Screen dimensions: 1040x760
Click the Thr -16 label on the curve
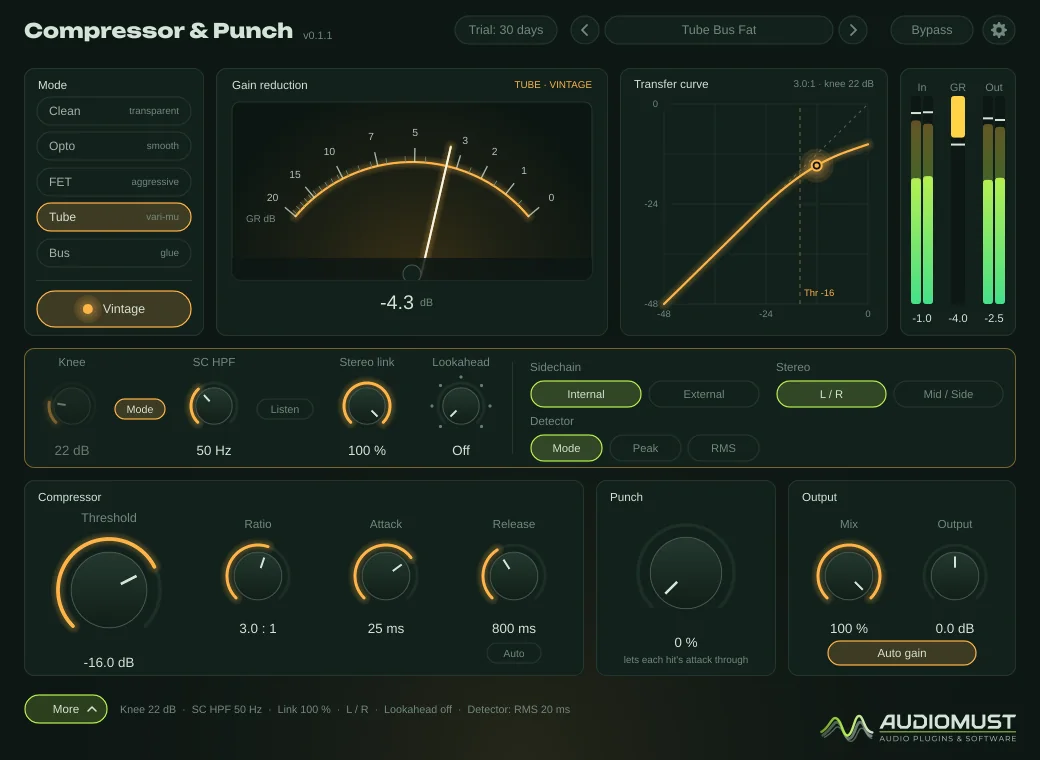(x=819, y=293)
